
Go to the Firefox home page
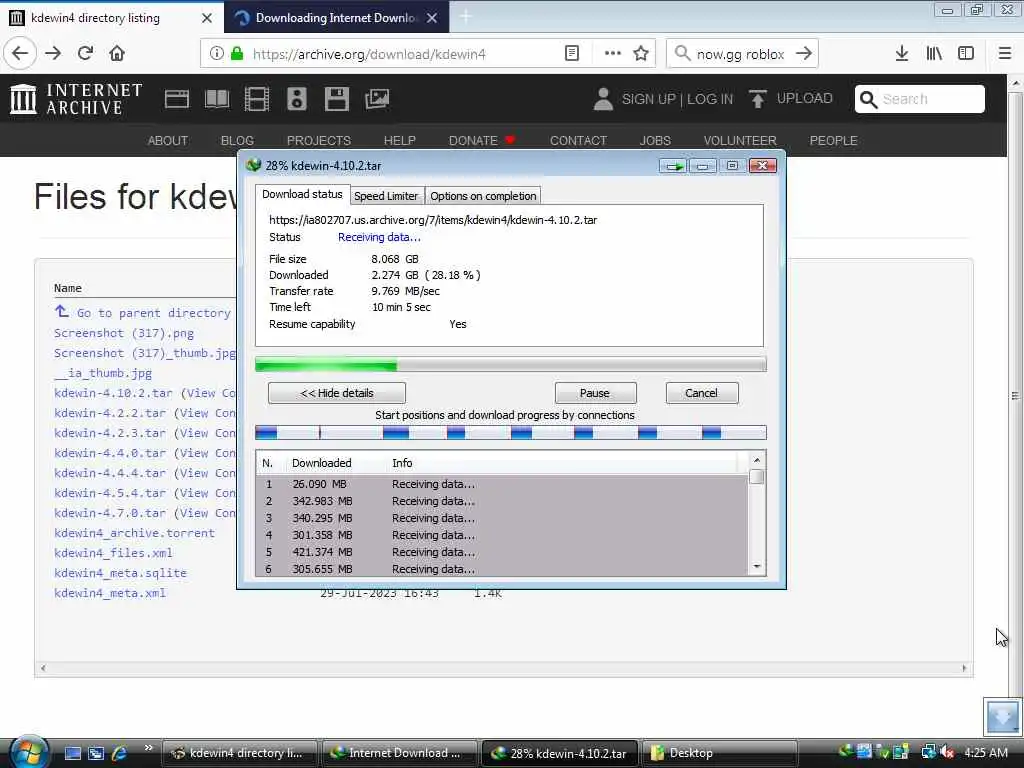(x=117, y=53)
